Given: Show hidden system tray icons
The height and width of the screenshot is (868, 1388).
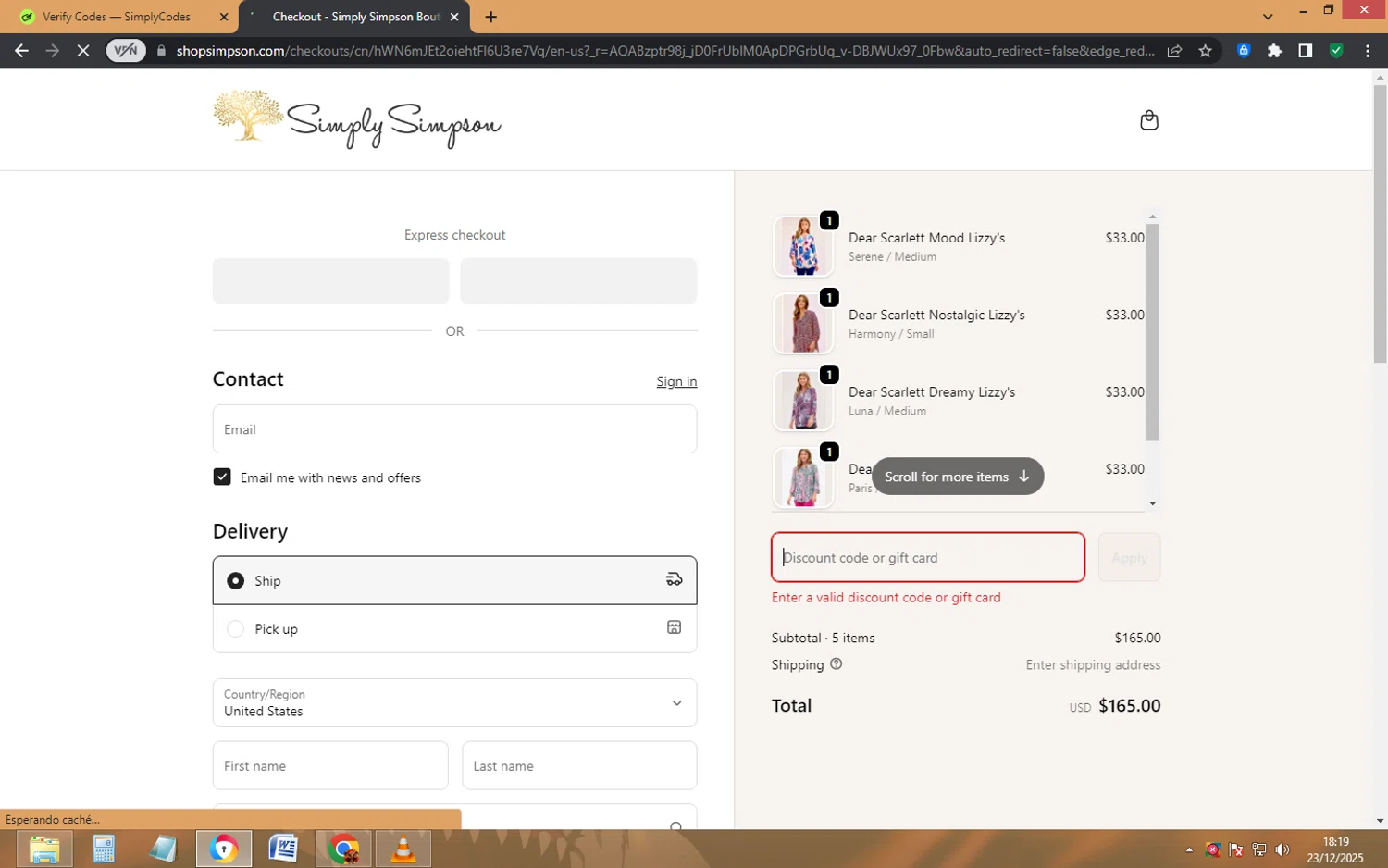Looking at the screenshot, I should point(1189,849).
